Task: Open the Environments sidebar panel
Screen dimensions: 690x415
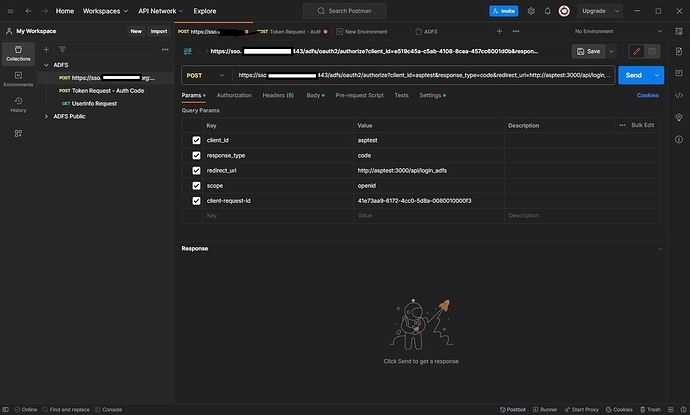Action: 18,79
